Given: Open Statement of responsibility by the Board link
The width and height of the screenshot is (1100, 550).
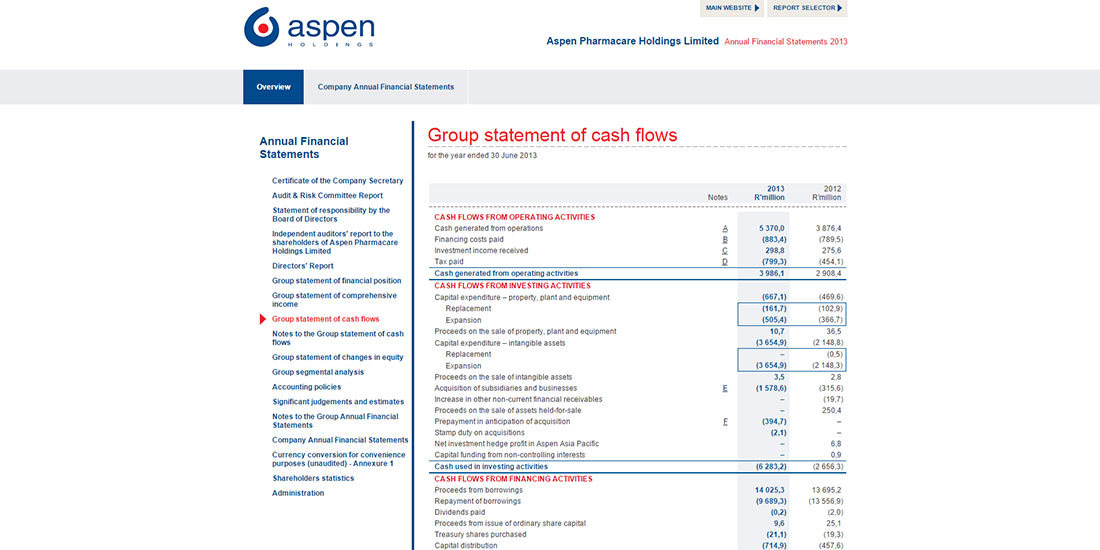Looking at the screenshot, I should click(331, 215).
